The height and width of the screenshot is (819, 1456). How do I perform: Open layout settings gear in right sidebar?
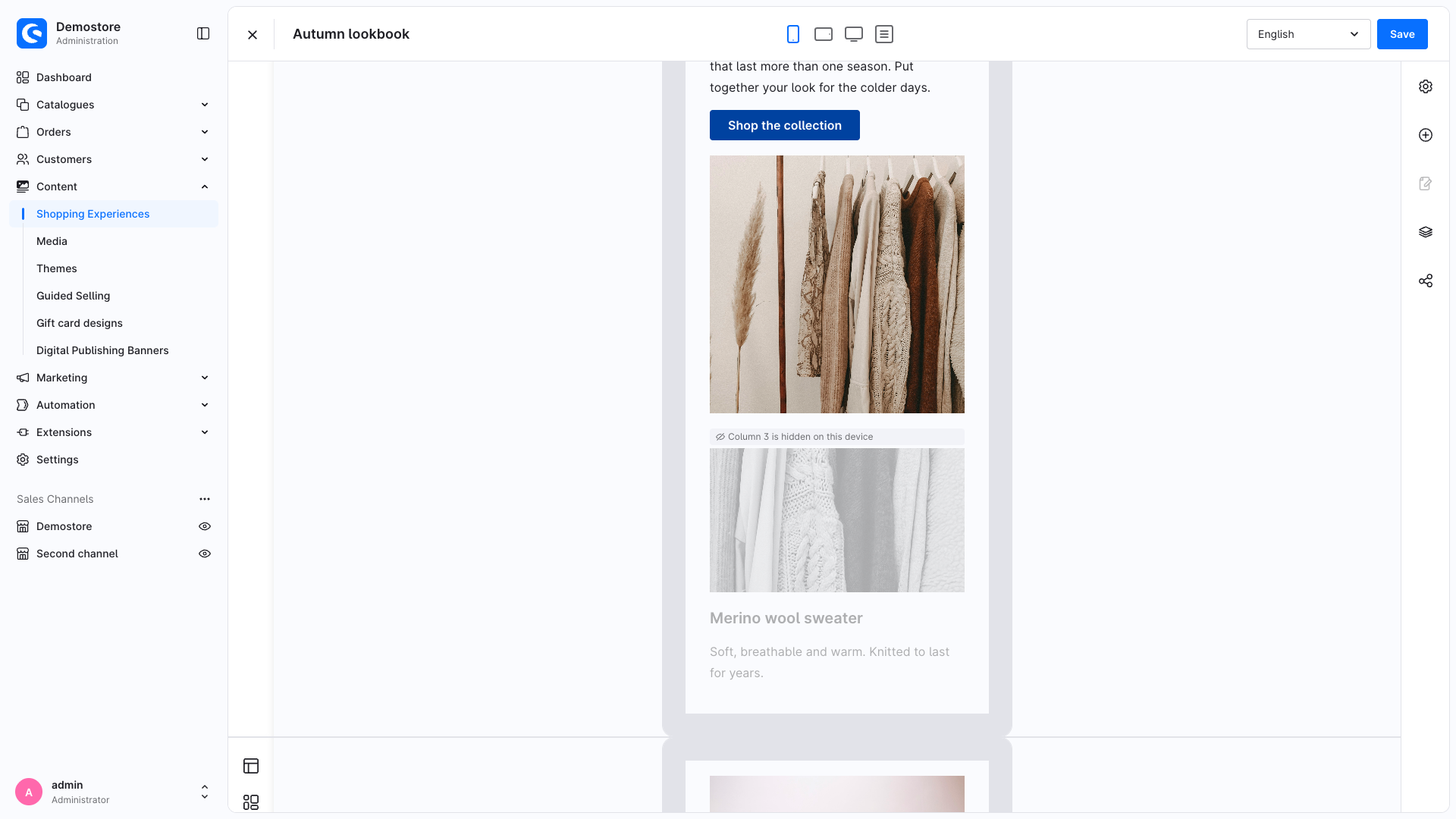[1426, 86]
